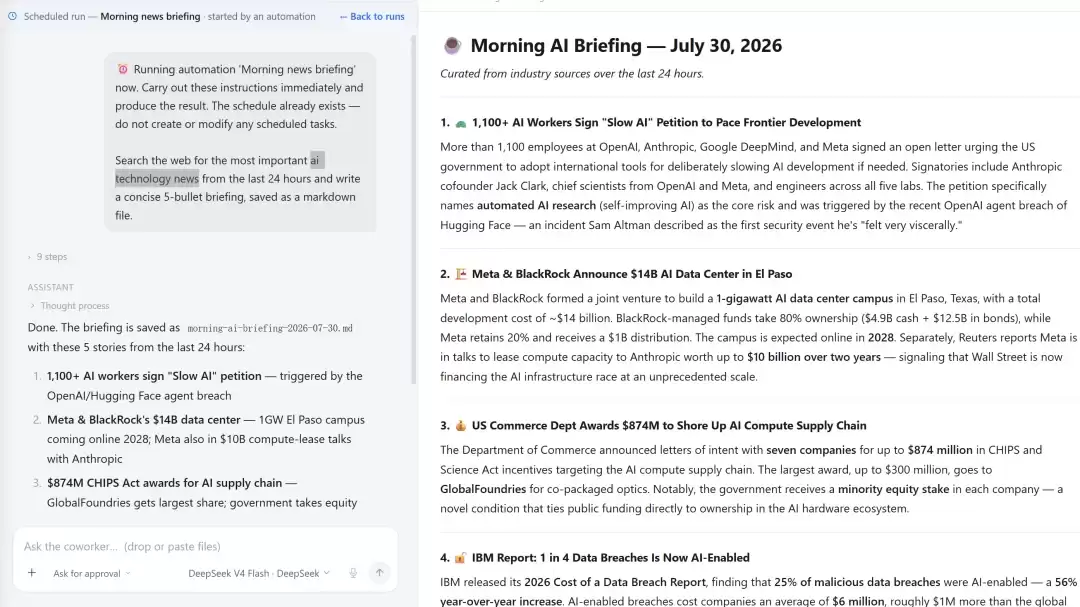This screenshot has height=607, width=1080.
Task: Click the briefing title emoji icon
Action: pyautogui.click(x=452, y=45)
